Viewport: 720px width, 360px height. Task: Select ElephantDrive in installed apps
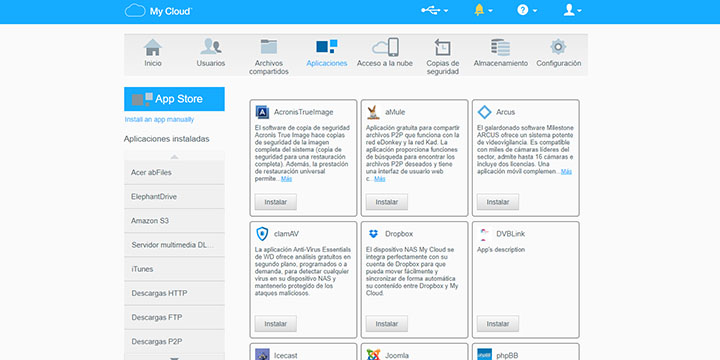(x=174, y=197)
